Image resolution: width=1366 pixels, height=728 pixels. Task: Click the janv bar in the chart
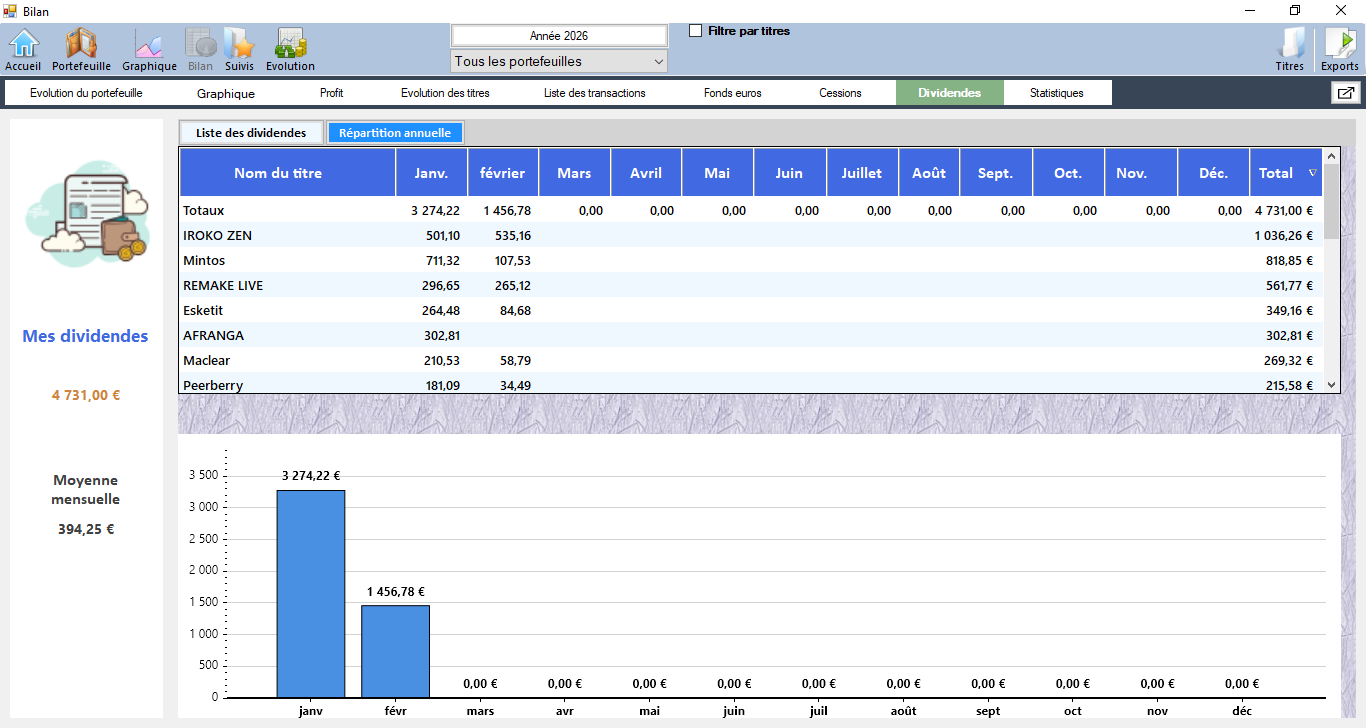point(311,593)
